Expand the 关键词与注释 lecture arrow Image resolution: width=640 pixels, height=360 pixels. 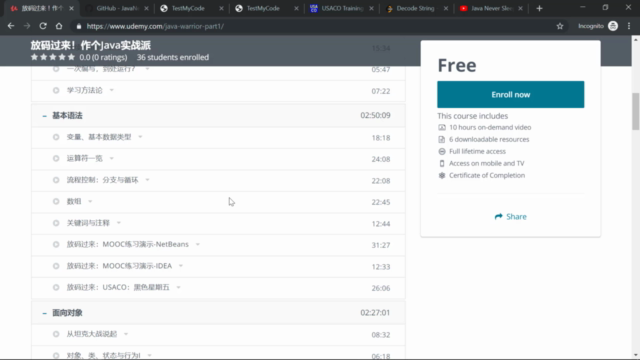tap(119, 223)
